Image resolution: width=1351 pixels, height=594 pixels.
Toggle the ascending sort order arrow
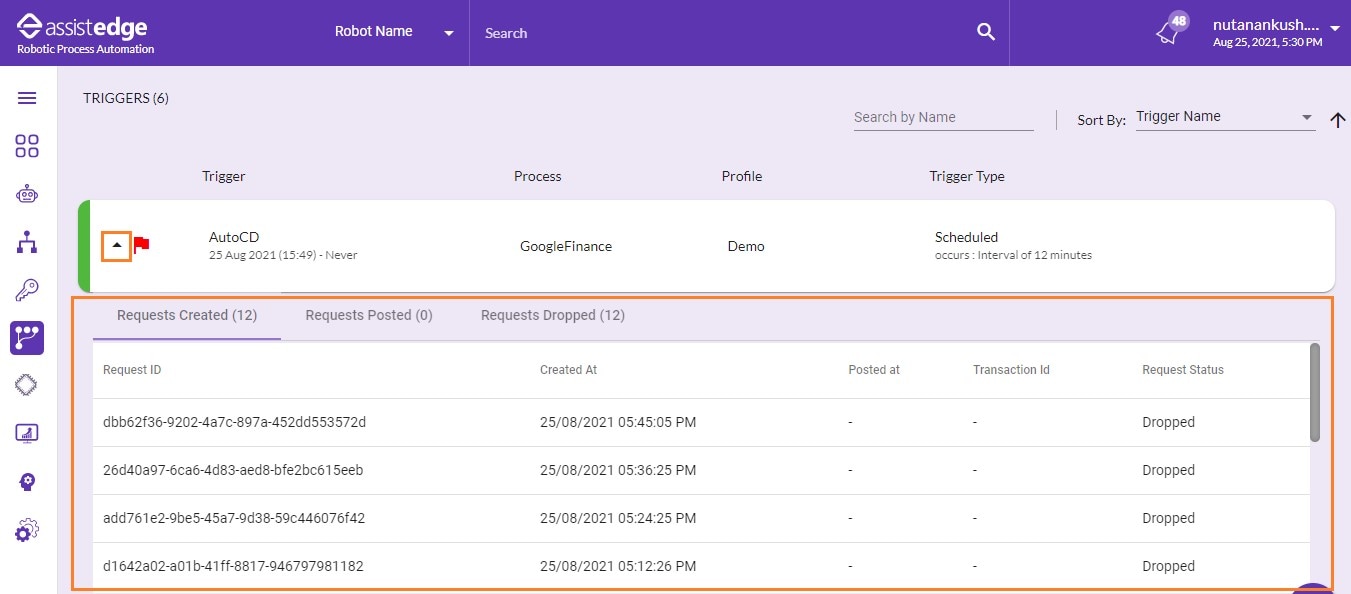[1338, 120]
